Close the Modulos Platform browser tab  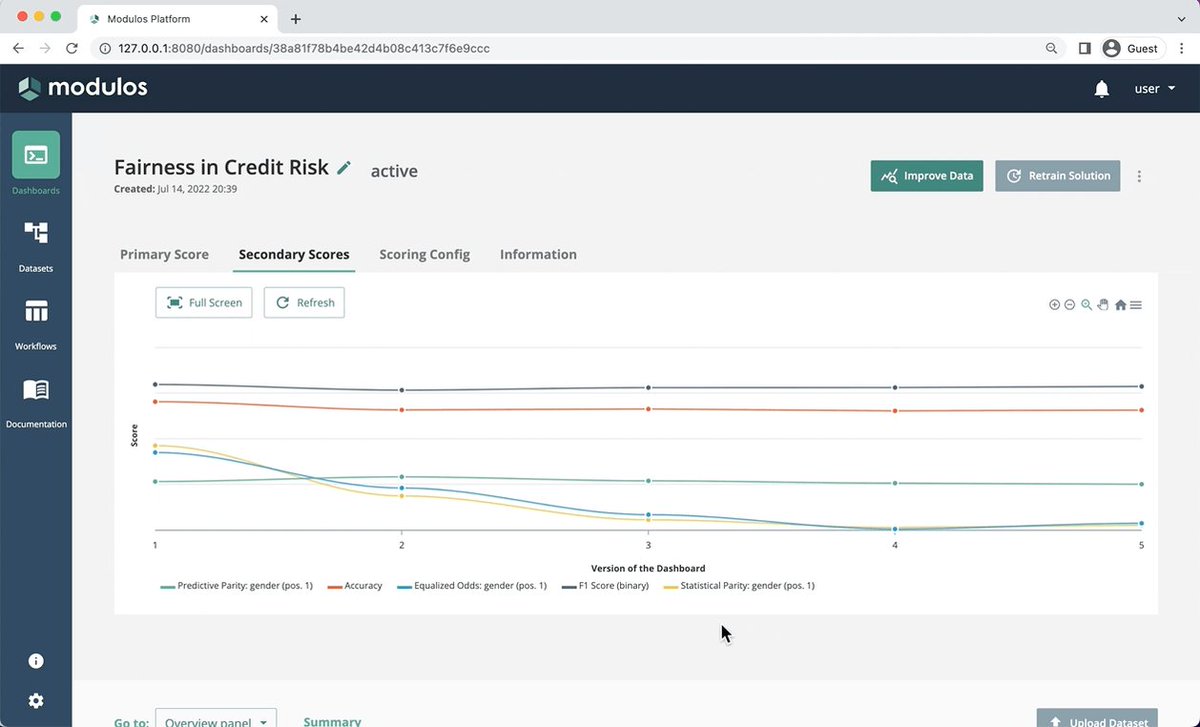265,19
